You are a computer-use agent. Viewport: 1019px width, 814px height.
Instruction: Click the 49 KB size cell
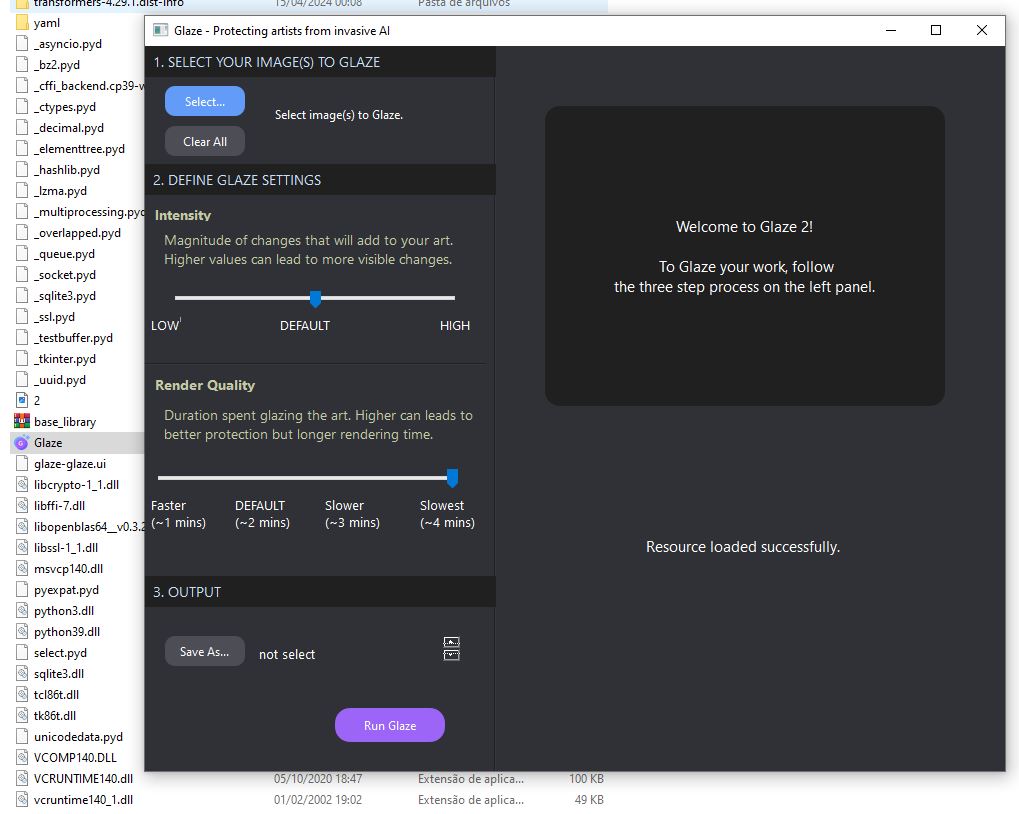pos(589,800)
